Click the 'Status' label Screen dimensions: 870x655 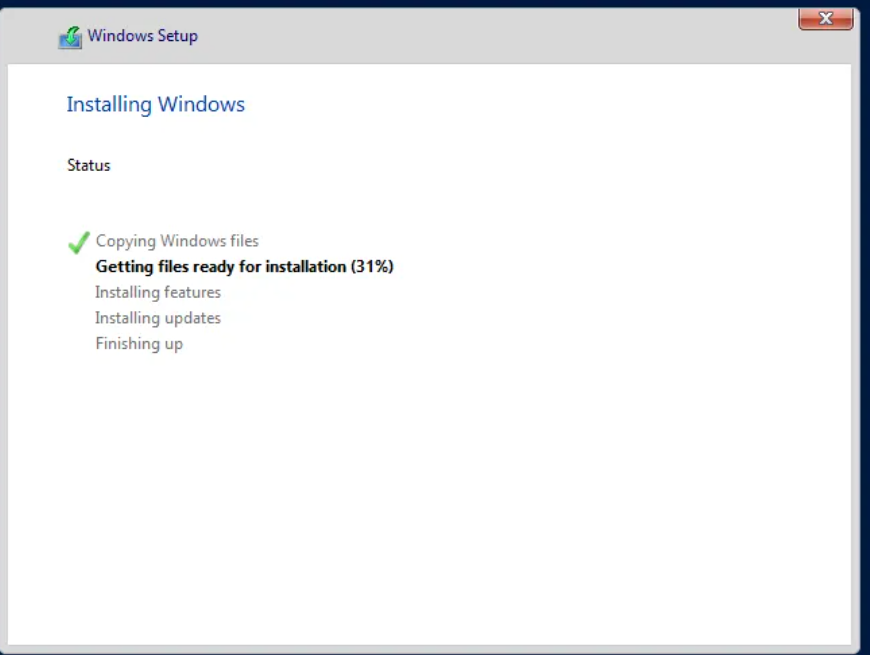coord(89,165)
